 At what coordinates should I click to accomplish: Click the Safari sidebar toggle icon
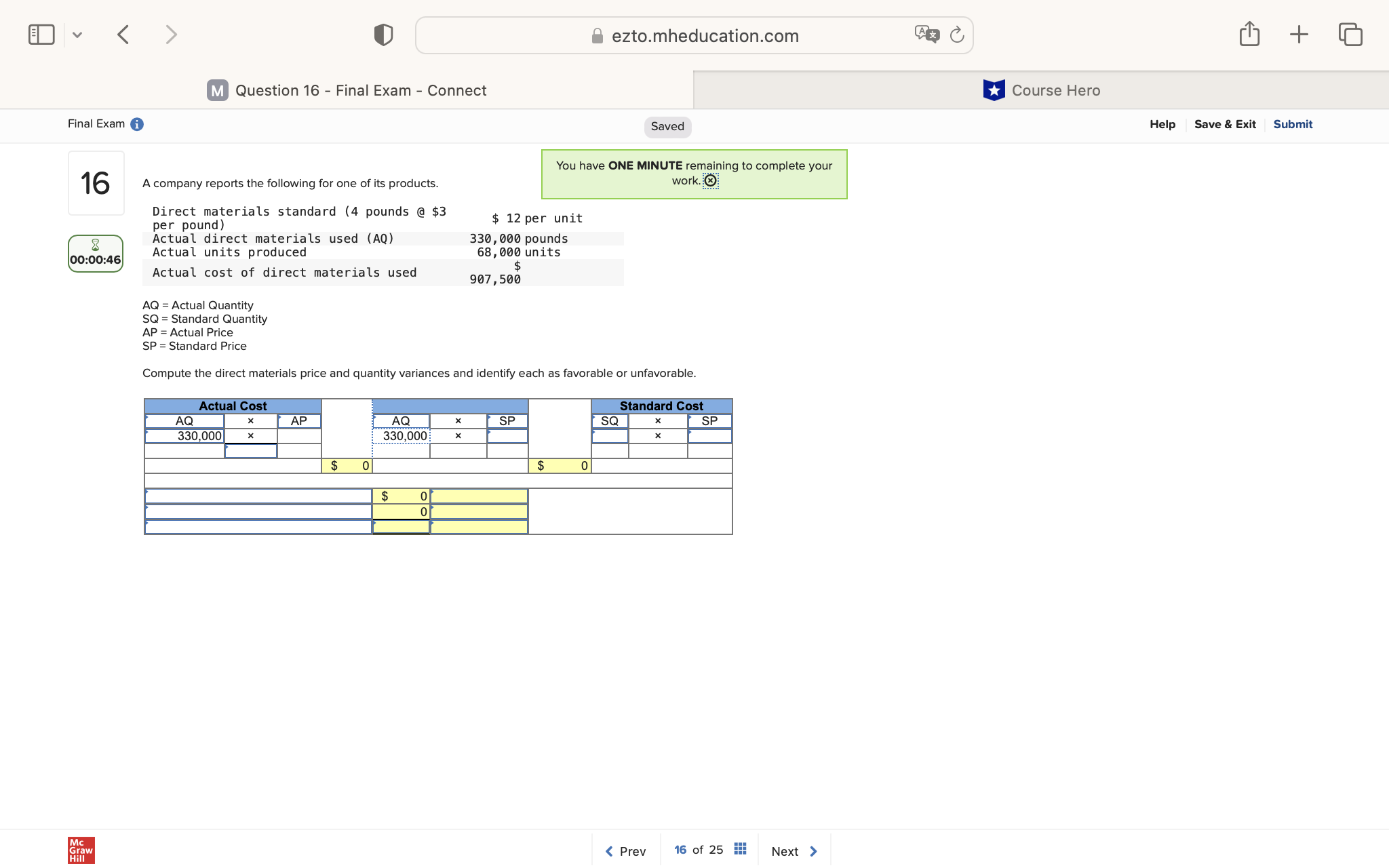[x=41, y=35]
